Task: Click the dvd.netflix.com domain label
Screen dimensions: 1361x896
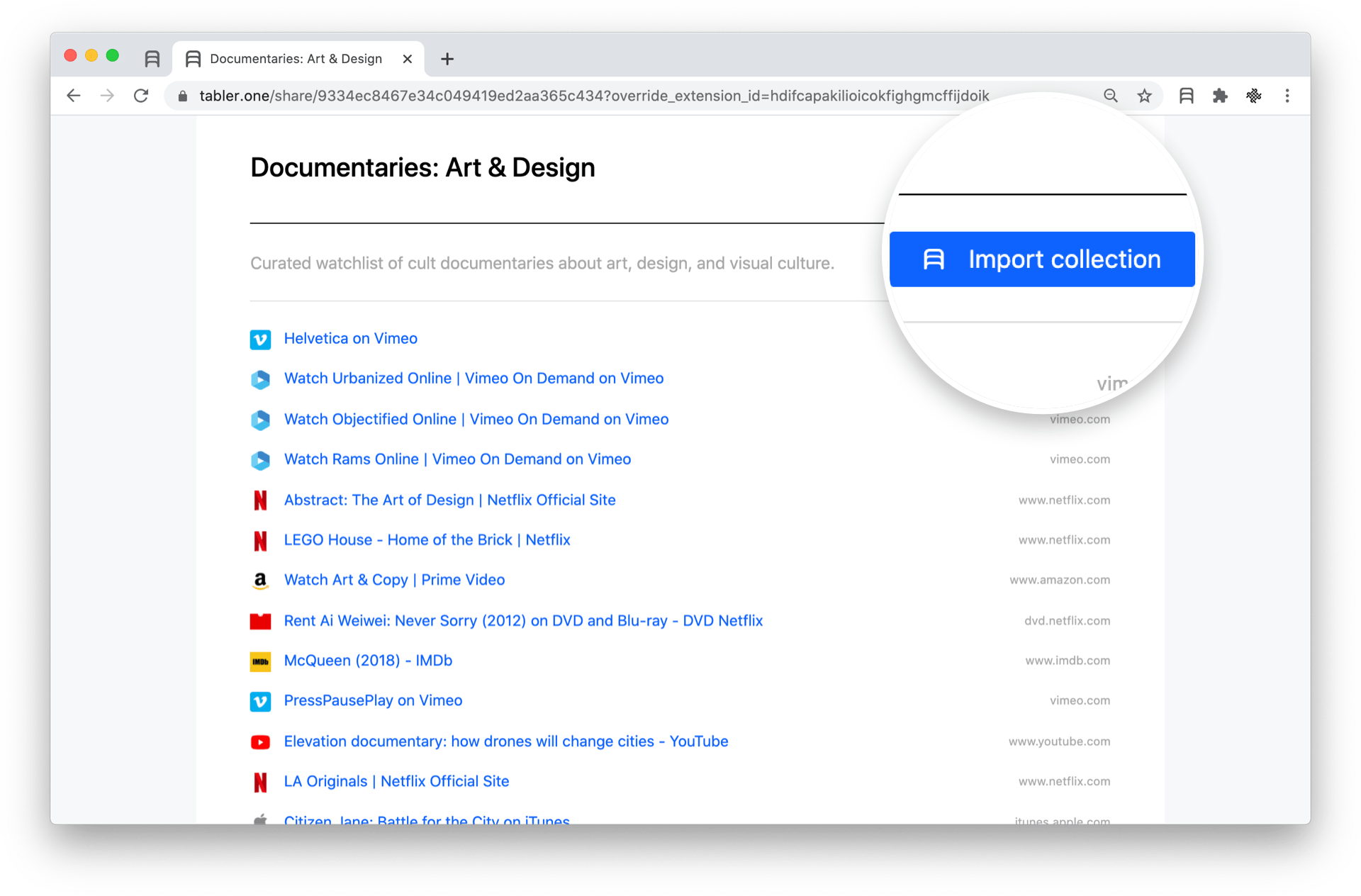Action: [x=1067, y=621]
